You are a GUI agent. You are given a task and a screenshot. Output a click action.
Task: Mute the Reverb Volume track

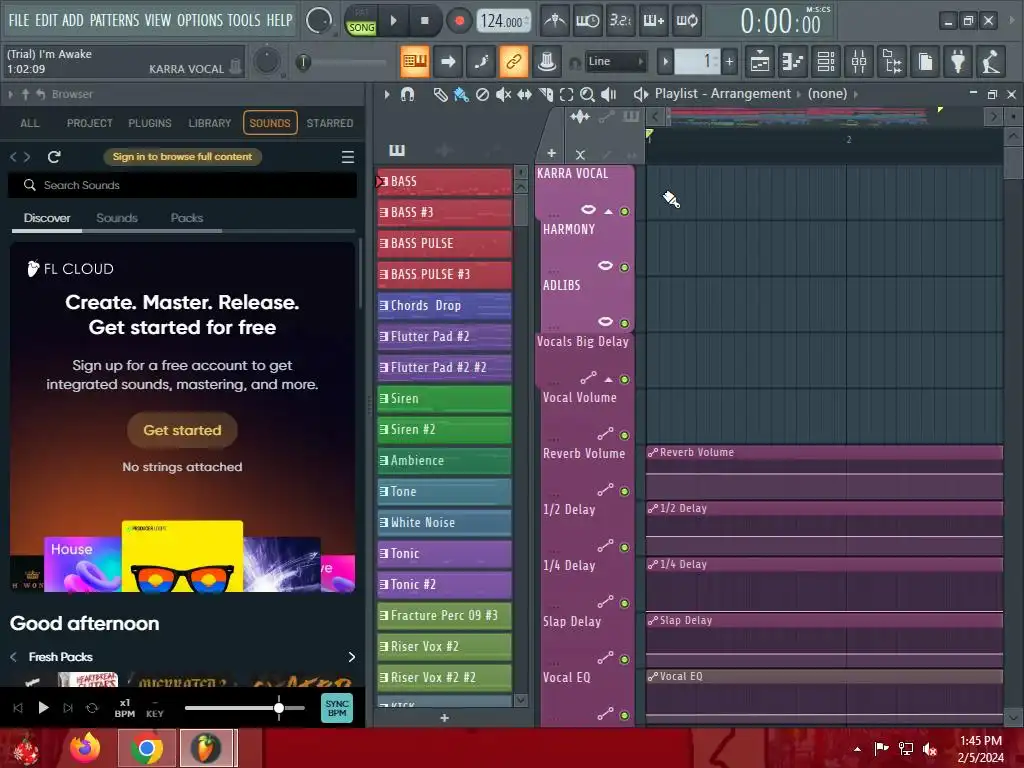[x=624, y=491]
